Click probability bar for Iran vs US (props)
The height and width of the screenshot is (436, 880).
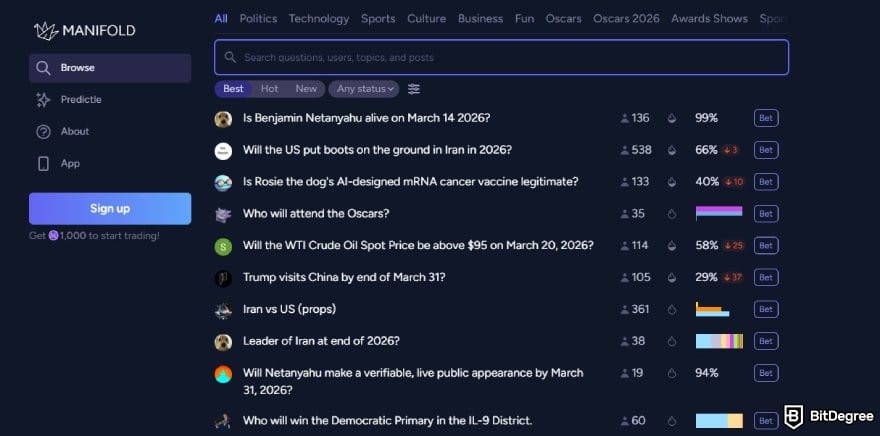713,309
